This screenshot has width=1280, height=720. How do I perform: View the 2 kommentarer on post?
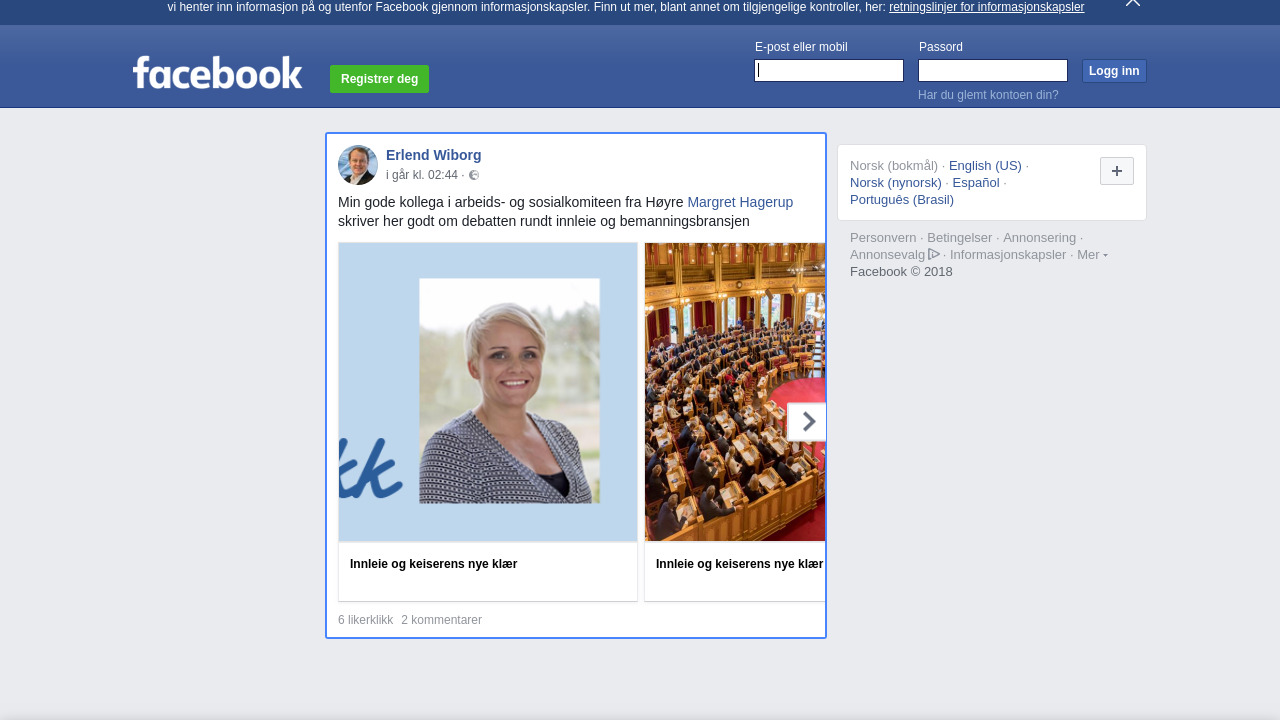click(441, 620)
